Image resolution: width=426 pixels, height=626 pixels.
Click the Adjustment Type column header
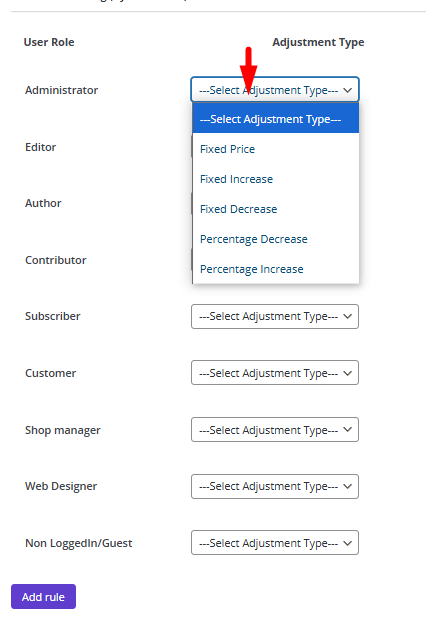tap(318, 42)
